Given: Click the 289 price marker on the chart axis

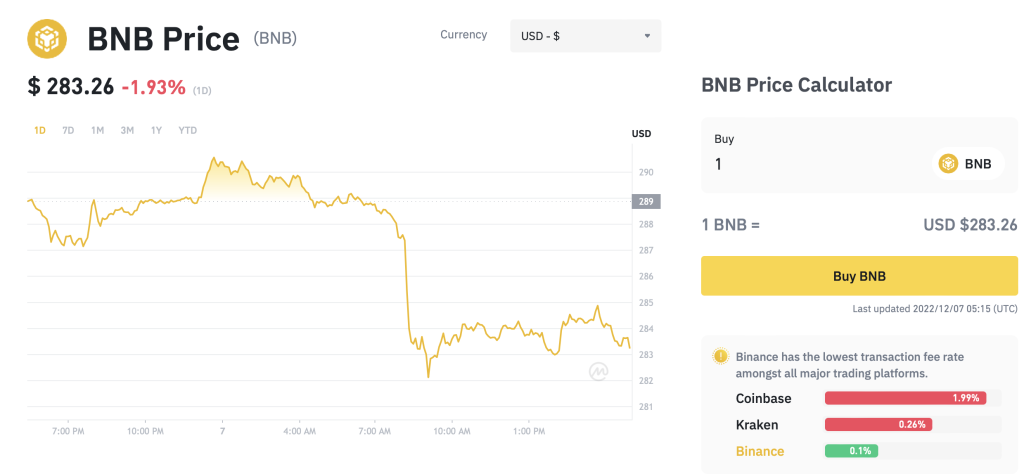Looking at the screenshot, I should click(x=646, y=202).
